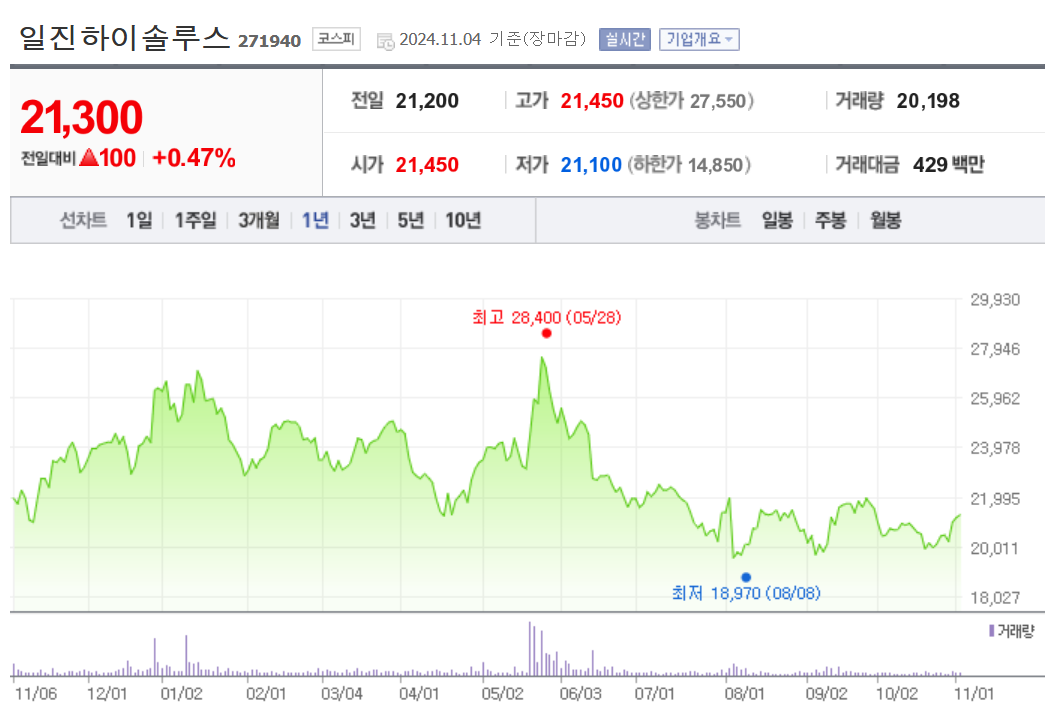This screenshot has width=1045, height=715.
Task: Click the 봉차트 candle chart label
Action: (718, 220)
